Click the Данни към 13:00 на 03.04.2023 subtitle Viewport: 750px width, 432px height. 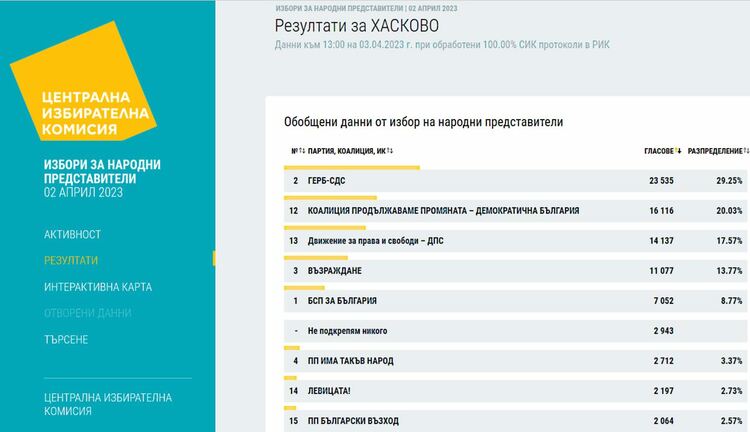click(442, 44)
